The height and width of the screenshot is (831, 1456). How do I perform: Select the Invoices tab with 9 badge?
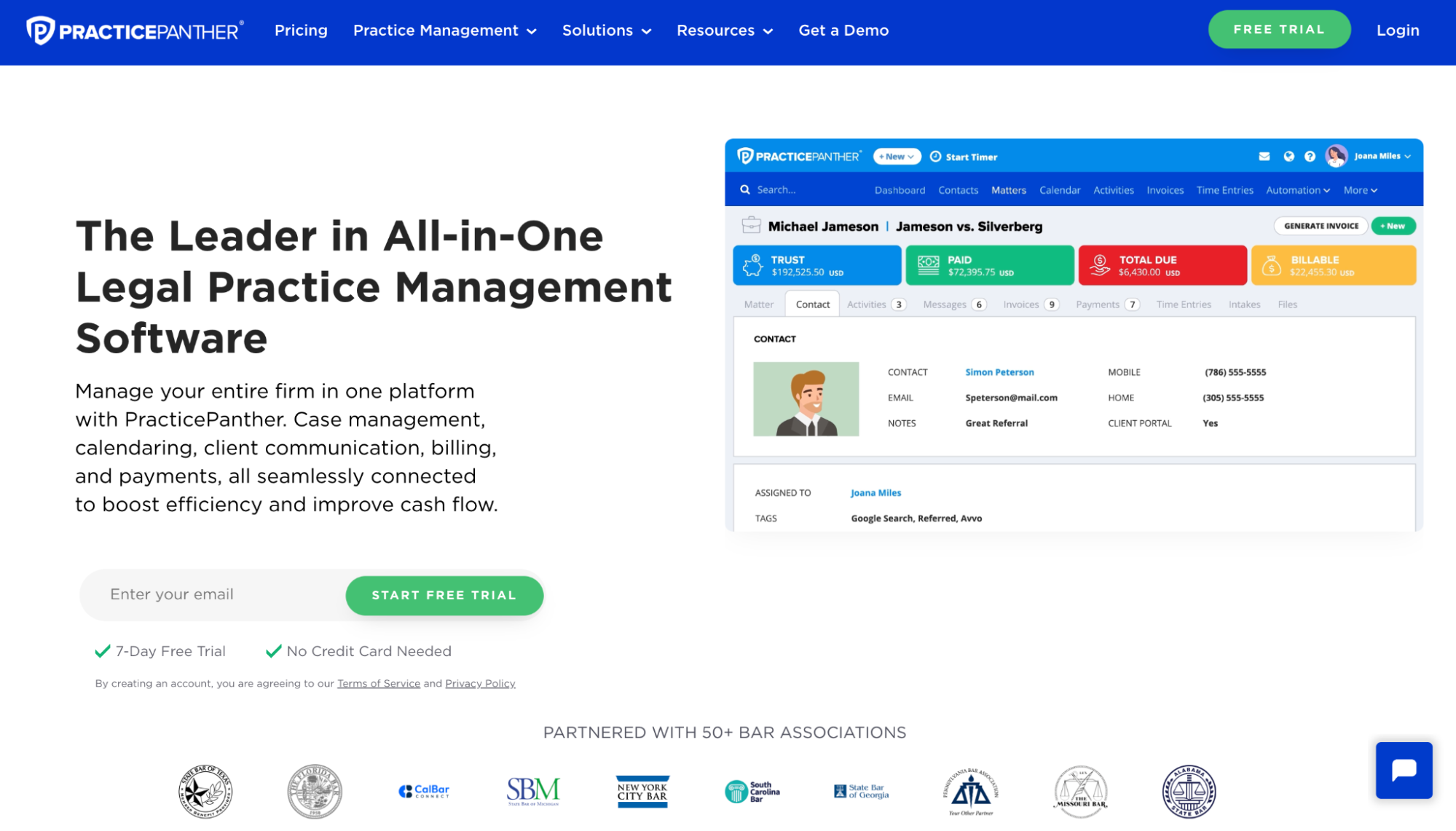pos(1031,304)
